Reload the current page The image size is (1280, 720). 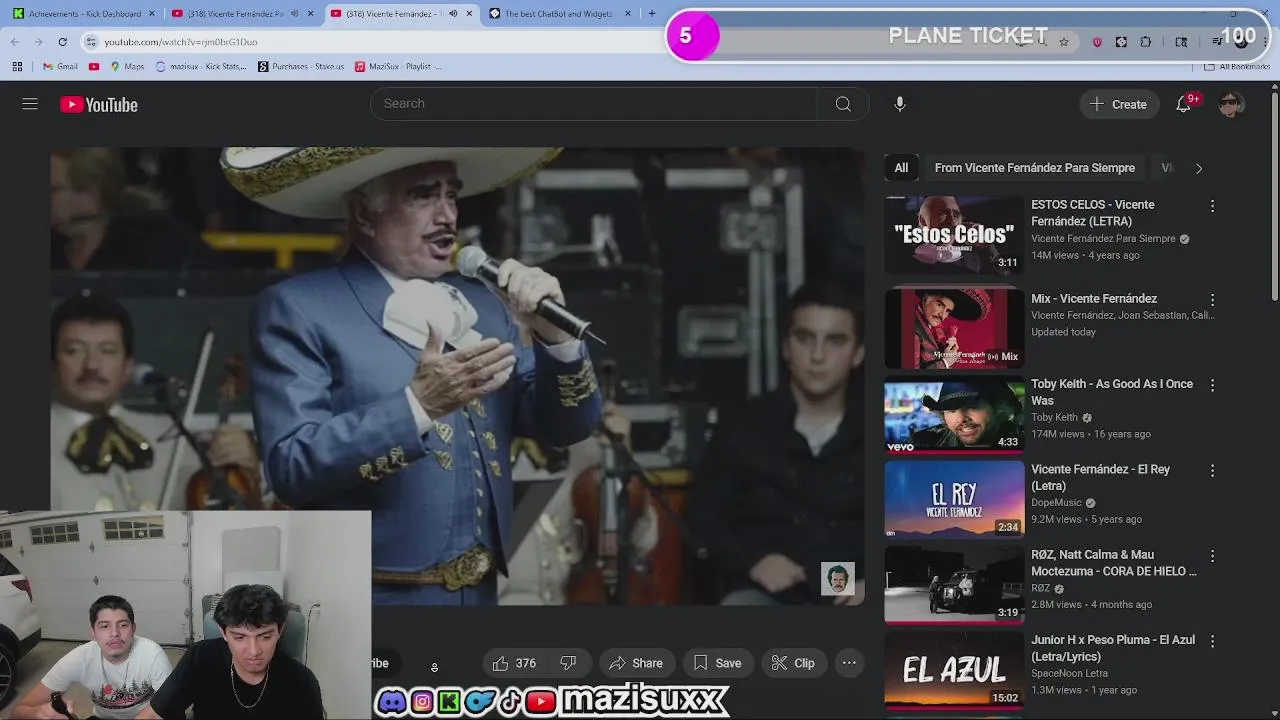tap(62, 42)
